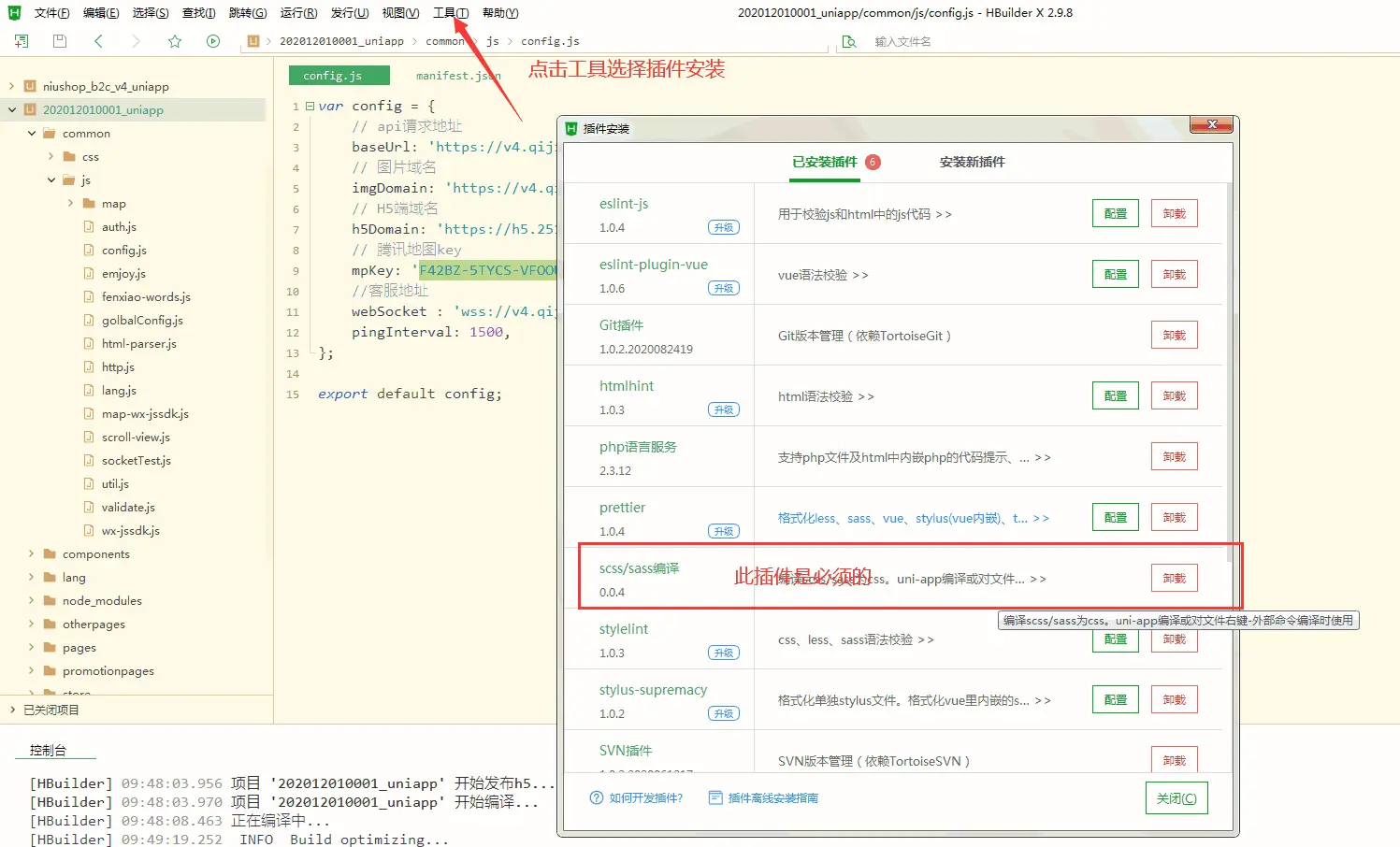Switch to the 安装新插件 tab
This screenshot has height=847, width=1400.
click(x=972, y=162)
